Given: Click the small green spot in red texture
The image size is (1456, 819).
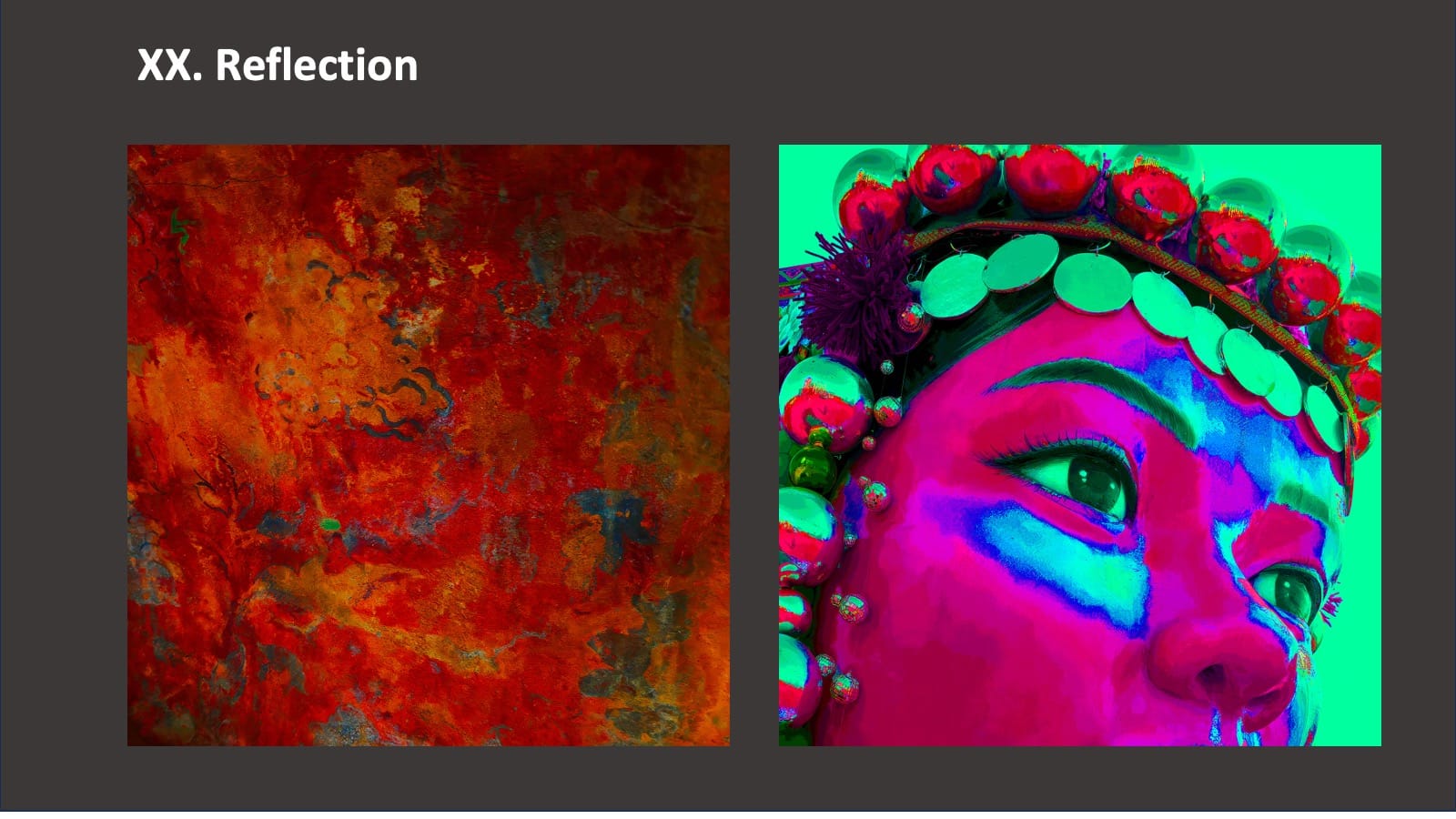Looking at the screenshot, I should (x=329, y=525).
